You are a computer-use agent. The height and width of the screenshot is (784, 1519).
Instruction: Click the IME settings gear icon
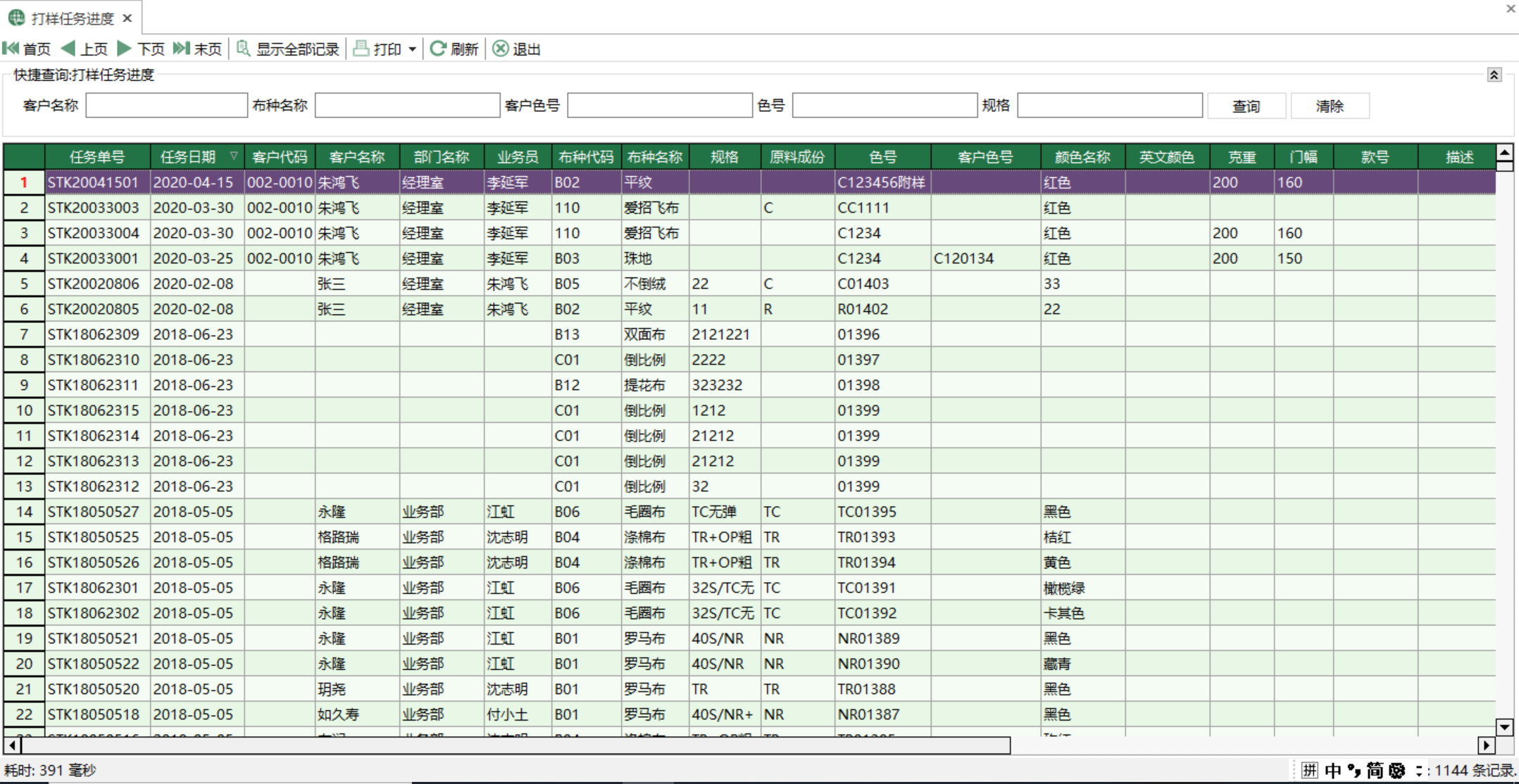pos(1397,770)
